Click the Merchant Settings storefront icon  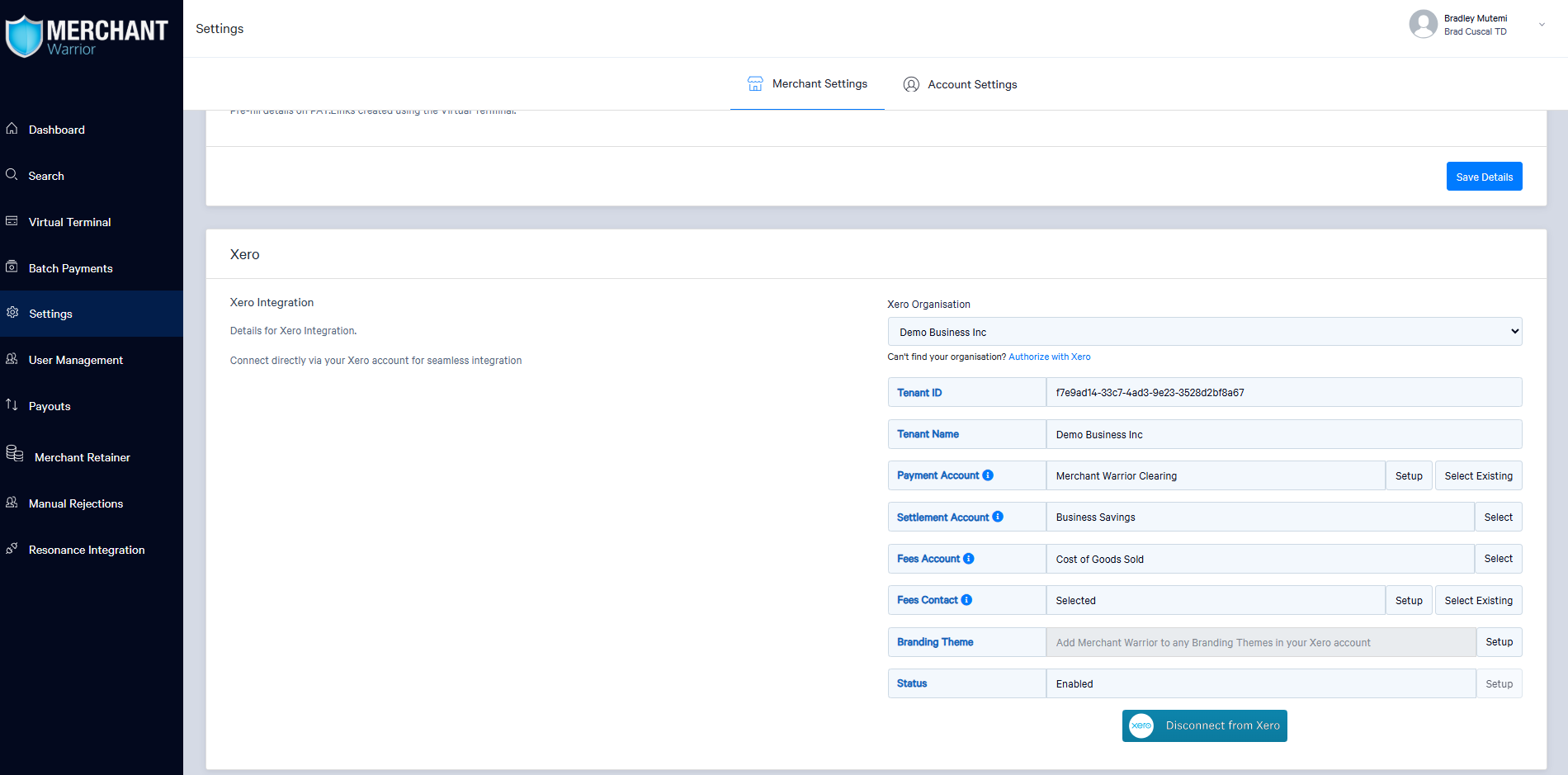tap(755, 83)
